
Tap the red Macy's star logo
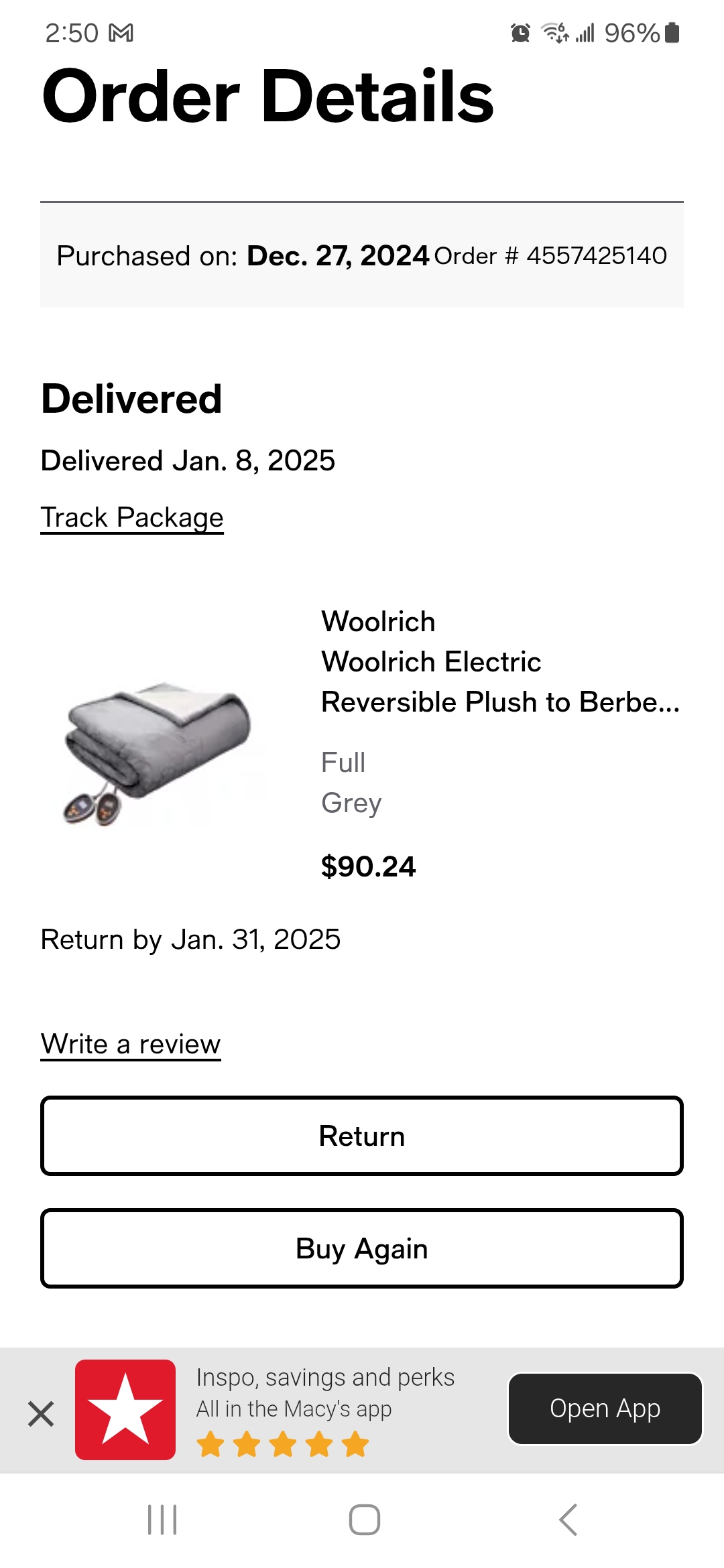pyautogui.click(x=125, y=1409)
